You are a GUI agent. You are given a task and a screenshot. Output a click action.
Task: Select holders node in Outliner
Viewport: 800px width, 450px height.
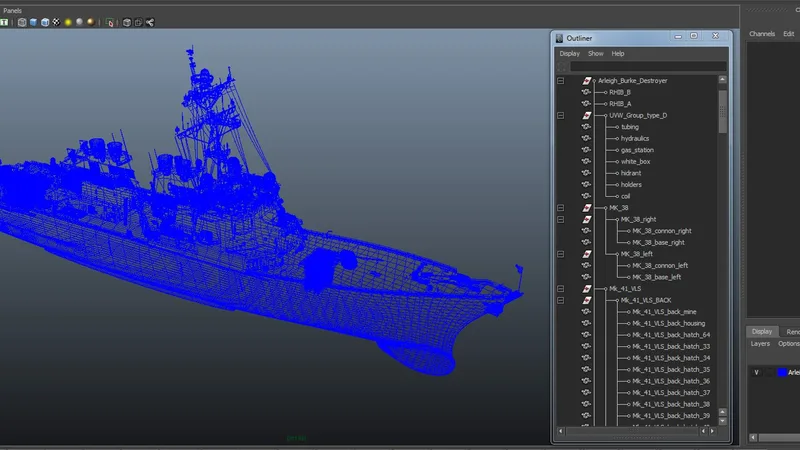point(631,185)
